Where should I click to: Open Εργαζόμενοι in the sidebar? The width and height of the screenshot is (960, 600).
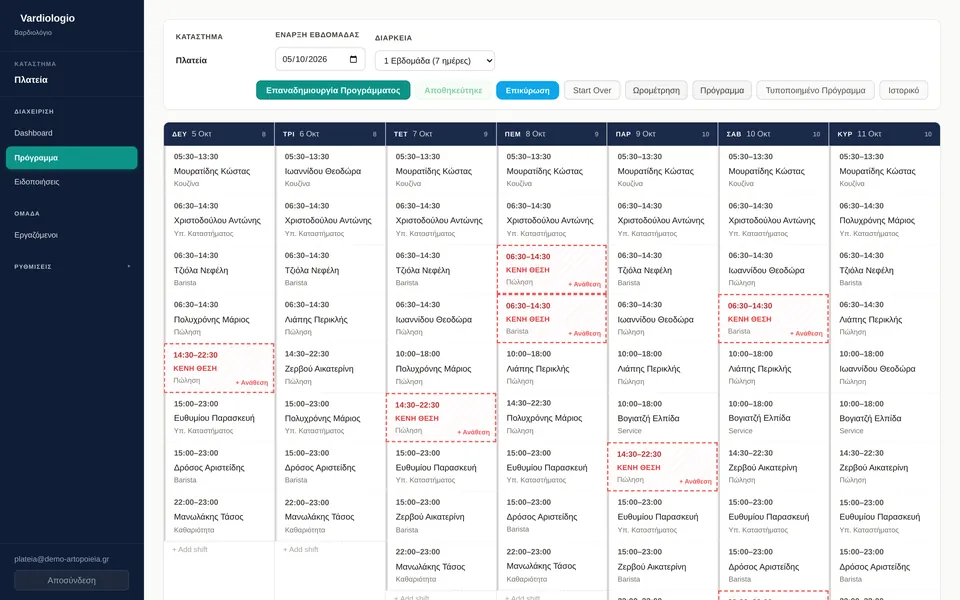[x=72, y=234]
